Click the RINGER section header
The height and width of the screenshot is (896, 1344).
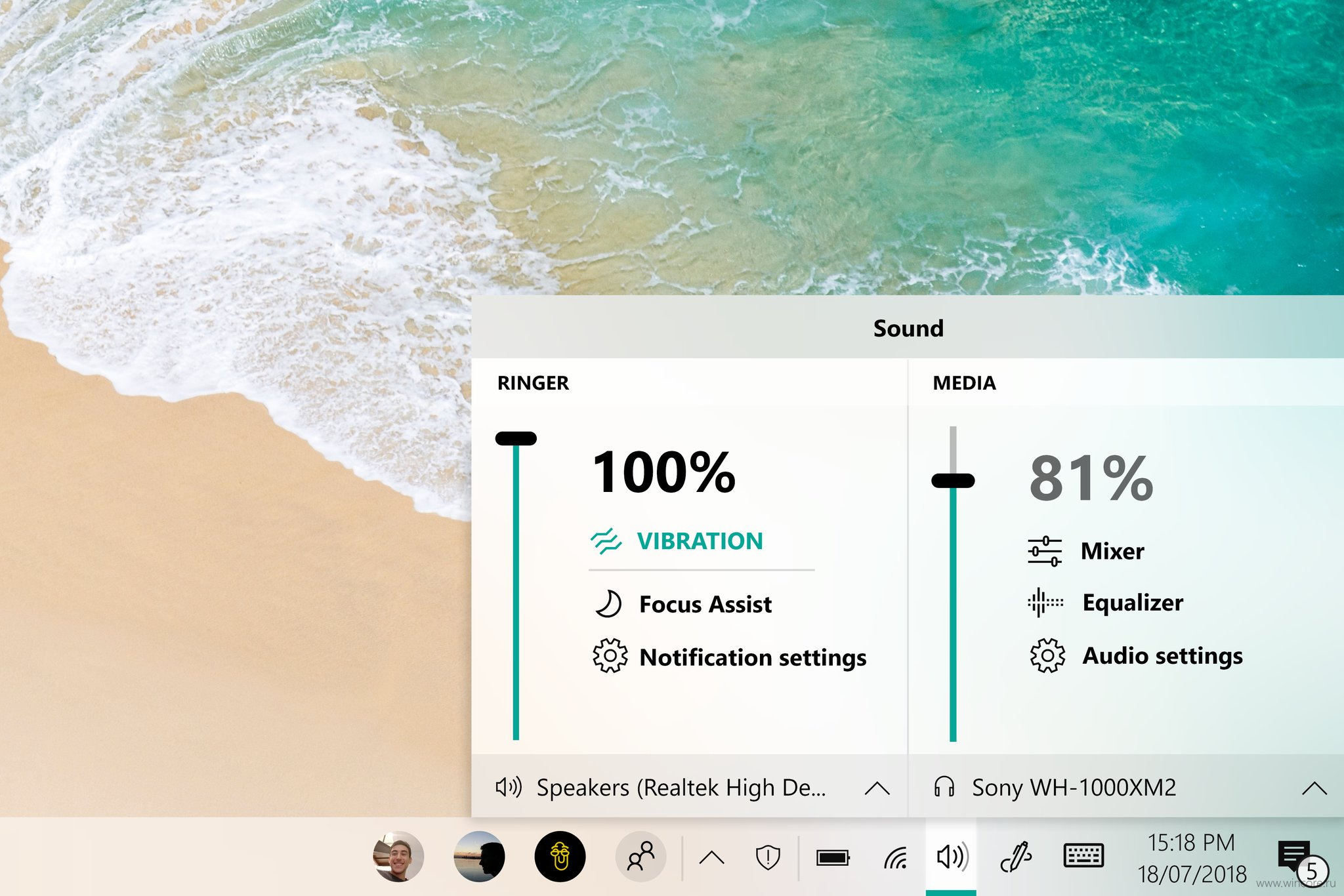(533, 383)
